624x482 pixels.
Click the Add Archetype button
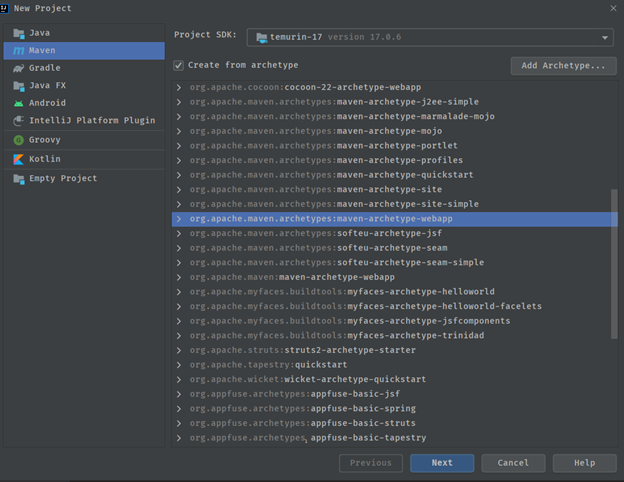point(564,66)
